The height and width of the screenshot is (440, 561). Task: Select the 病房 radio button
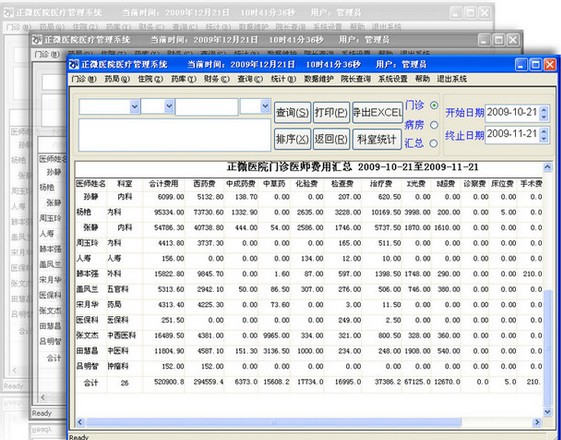434,125
